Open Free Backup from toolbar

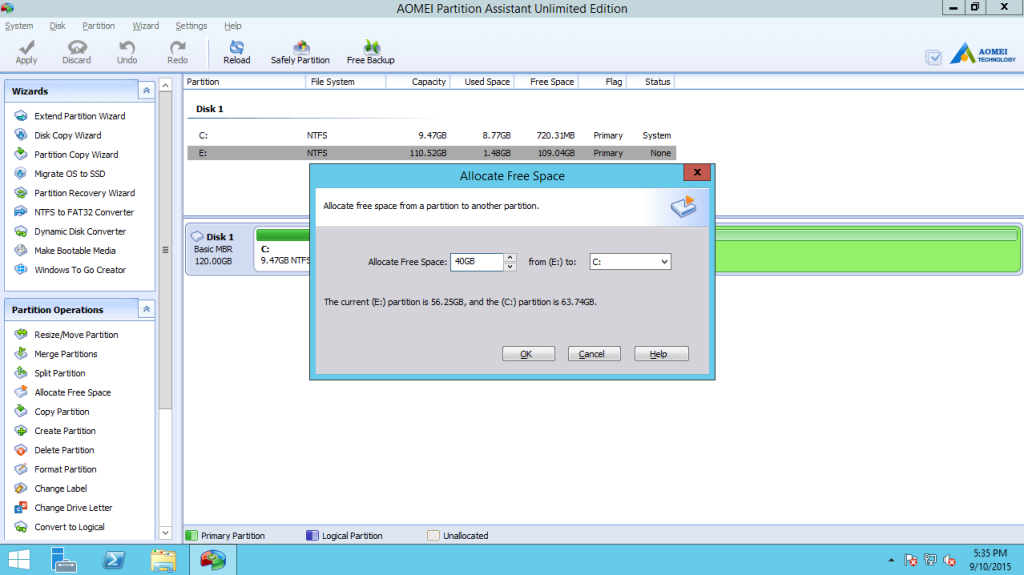coord(370,52)
